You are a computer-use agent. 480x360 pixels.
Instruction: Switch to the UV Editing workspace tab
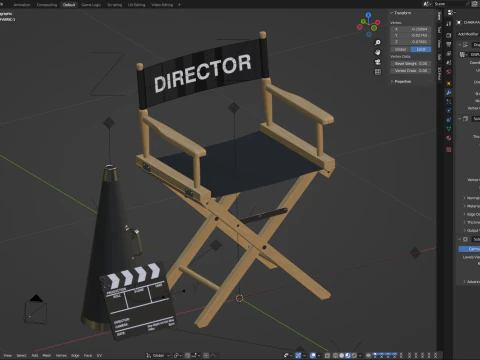[x=137, y=5]
